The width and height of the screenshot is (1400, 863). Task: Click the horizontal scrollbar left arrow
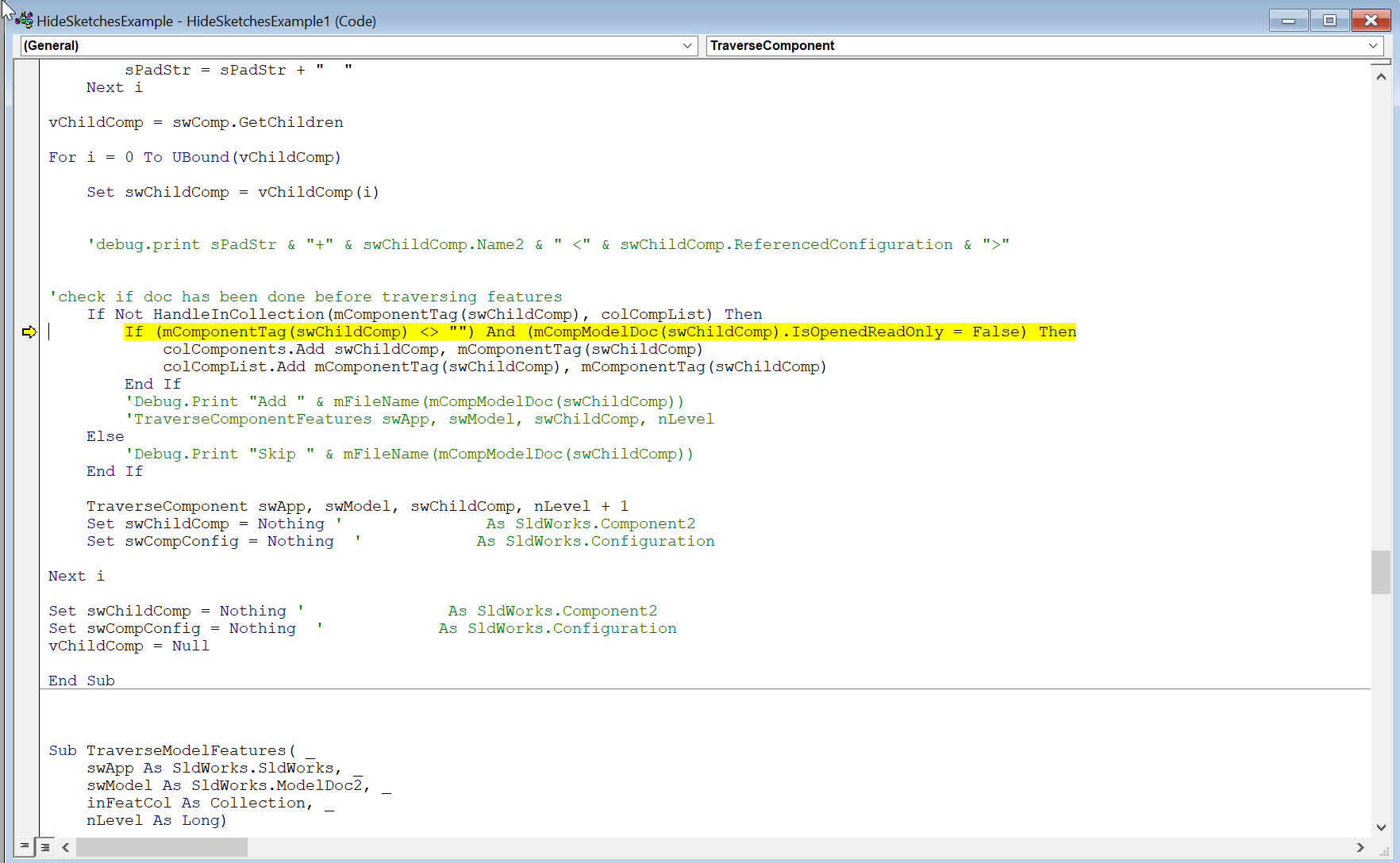pyautogui.click(x=66, y=847)
